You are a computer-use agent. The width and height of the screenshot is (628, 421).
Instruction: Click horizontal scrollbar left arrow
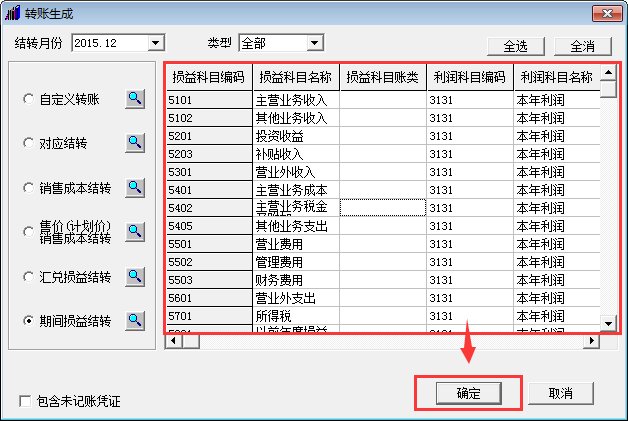[173, 341]
